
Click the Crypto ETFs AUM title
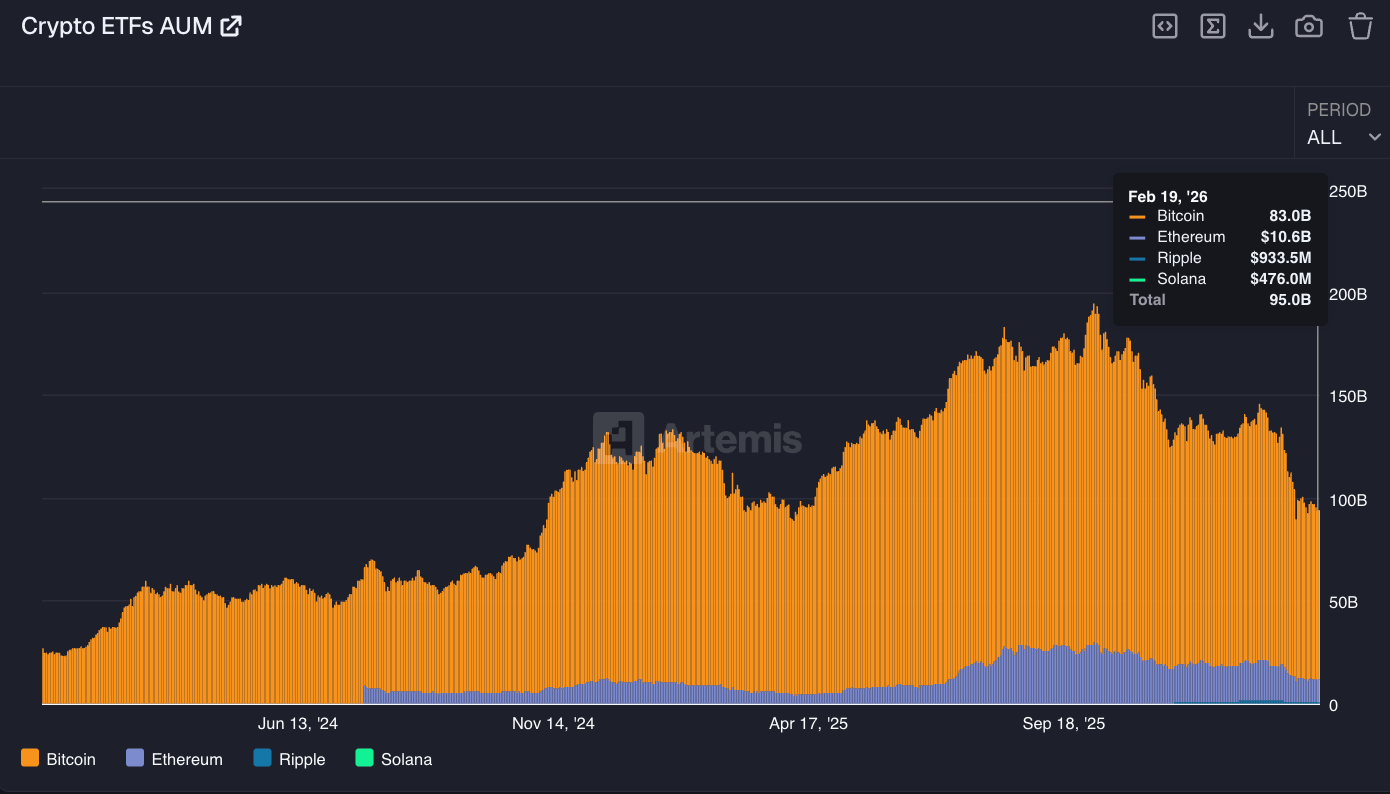116,26
